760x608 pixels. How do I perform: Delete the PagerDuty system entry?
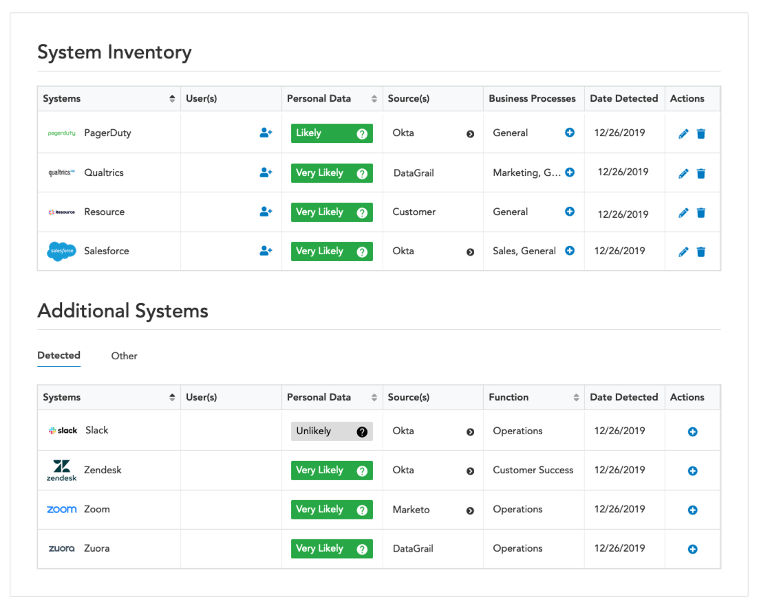[701, 134]
